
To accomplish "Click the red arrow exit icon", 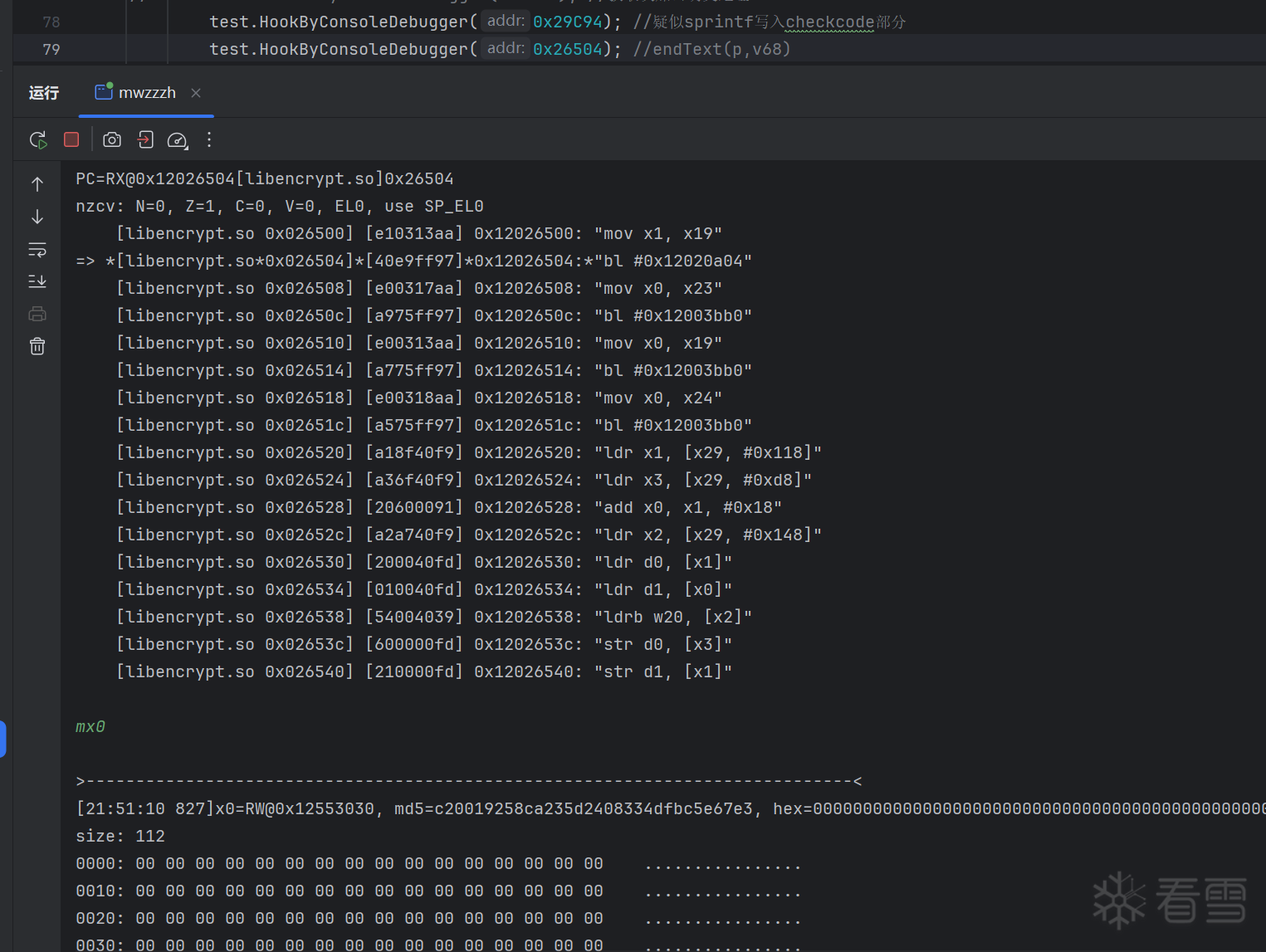I will pyautogui.click(x=145, y=140).
